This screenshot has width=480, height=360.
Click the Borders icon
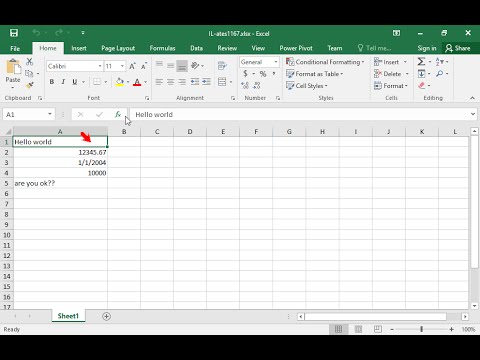tap(97, 82)
